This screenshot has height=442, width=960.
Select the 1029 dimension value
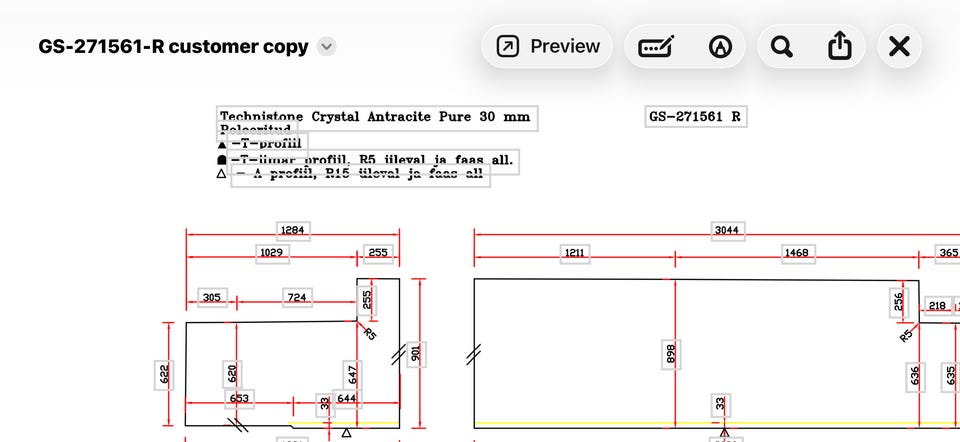[272, 253]
